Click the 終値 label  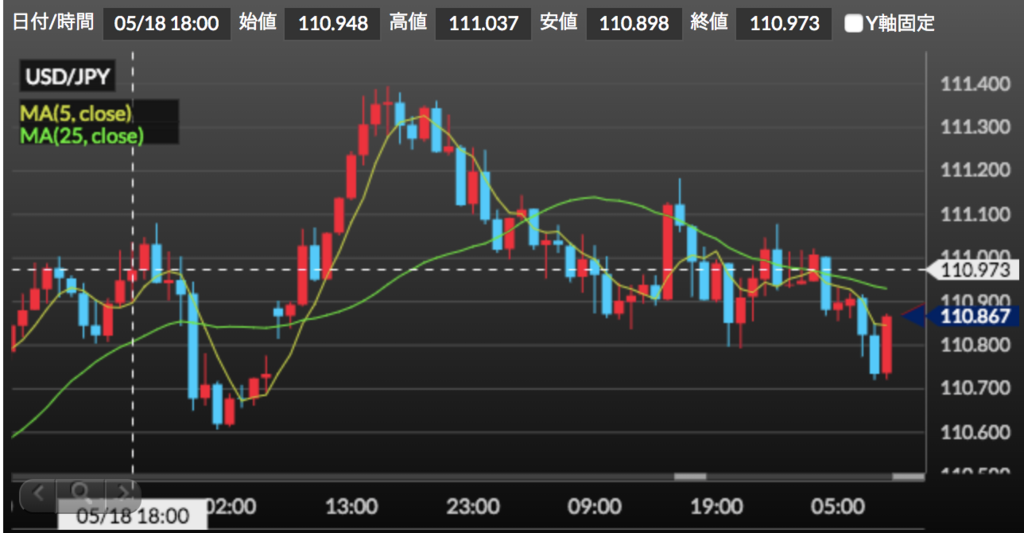click(x=709, y=22)
